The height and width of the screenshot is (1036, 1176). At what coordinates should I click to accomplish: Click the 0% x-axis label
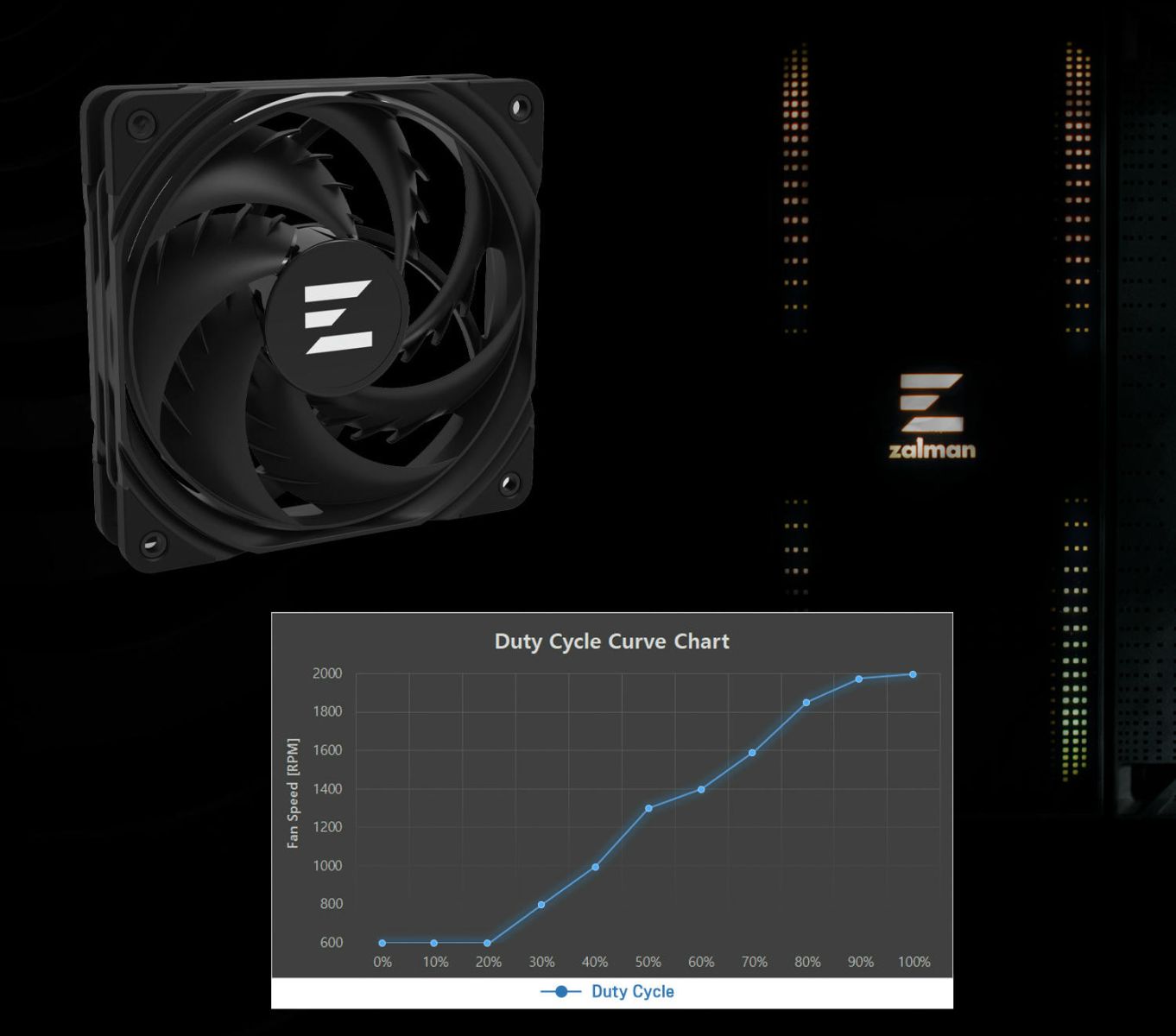tap(383, 962)
